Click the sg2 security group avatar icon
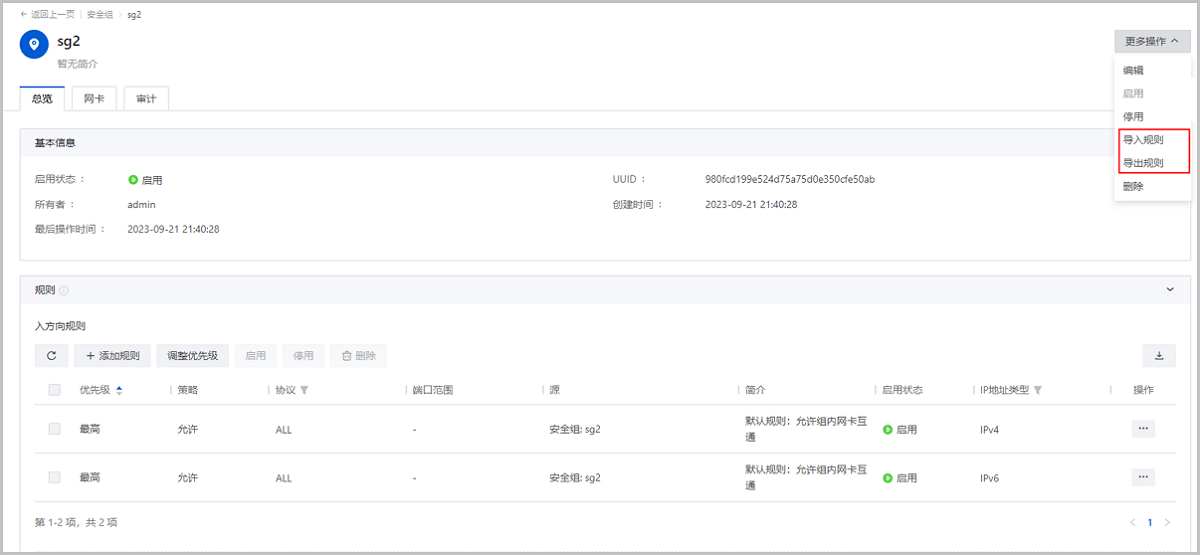Image resolution: width=1200 pixels, height=555 pixels. click(34, 44)
